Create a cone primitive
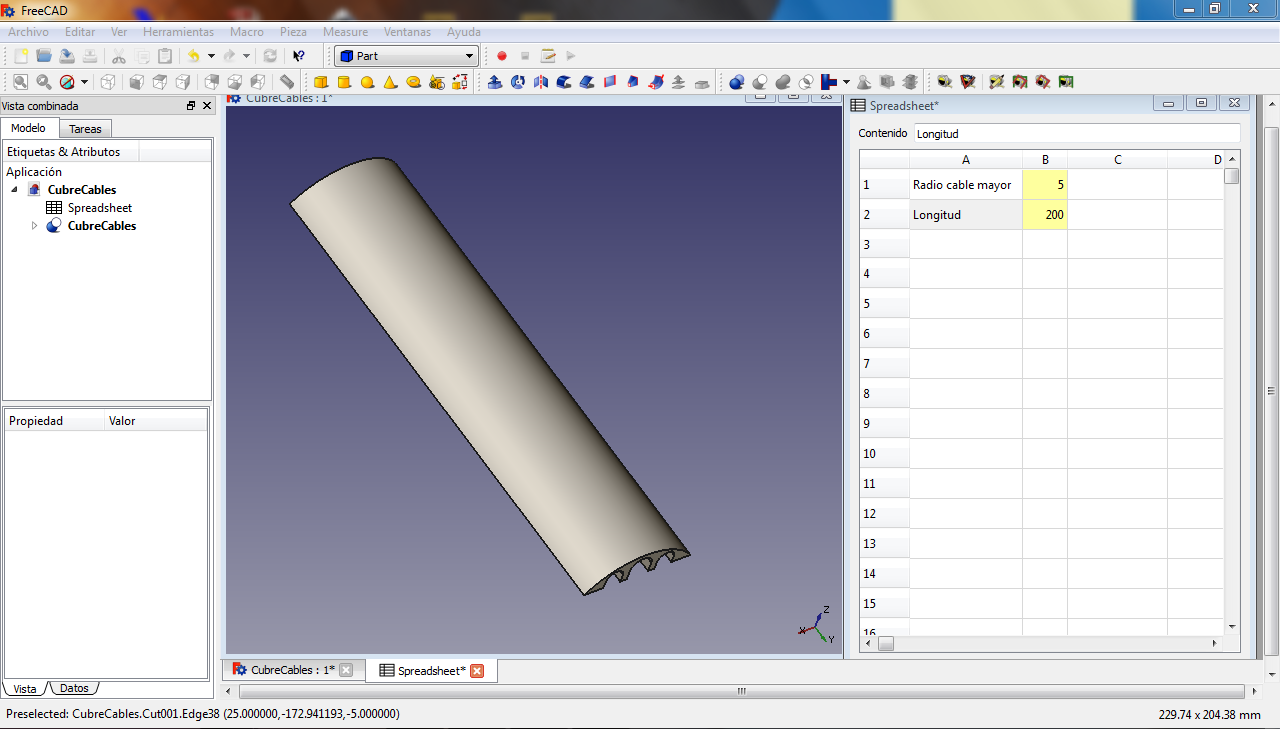1280x729 pixels. coord(390,82)
